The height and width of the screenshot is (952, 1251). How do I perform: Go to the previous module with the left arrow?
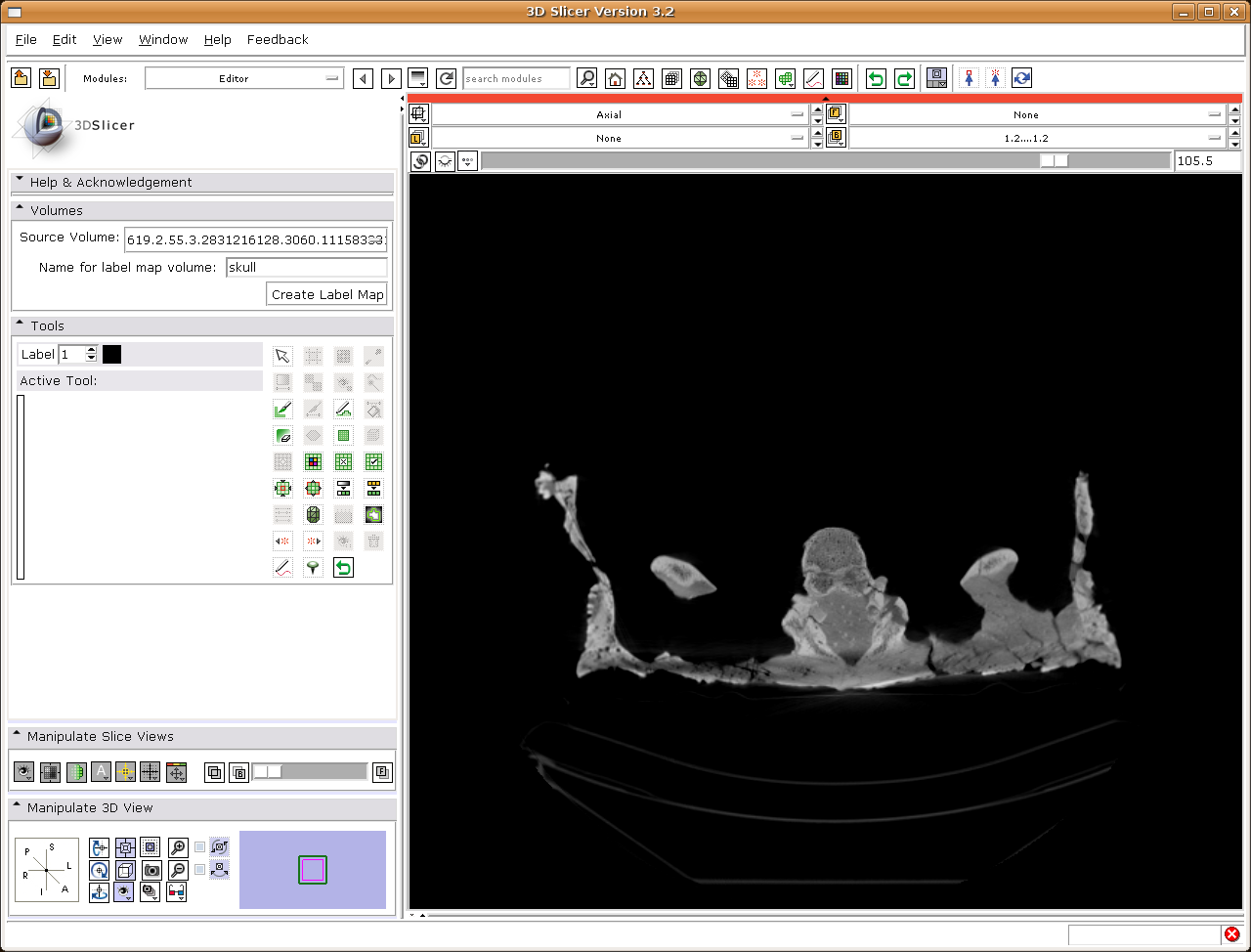[x=363, y=78]
